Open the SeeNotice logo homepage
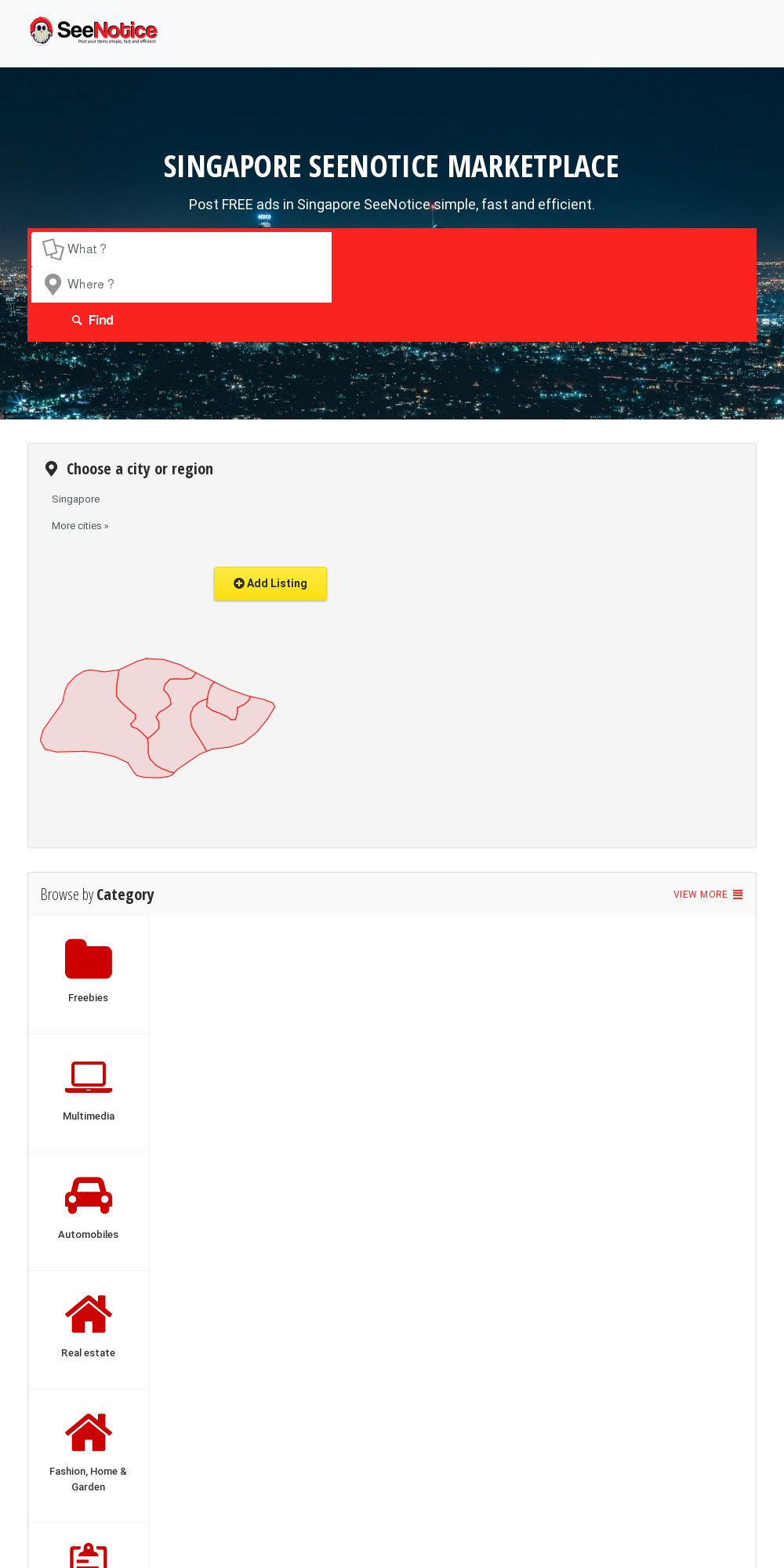Viewport: 784px width, 1568px height. pos(93,31)
